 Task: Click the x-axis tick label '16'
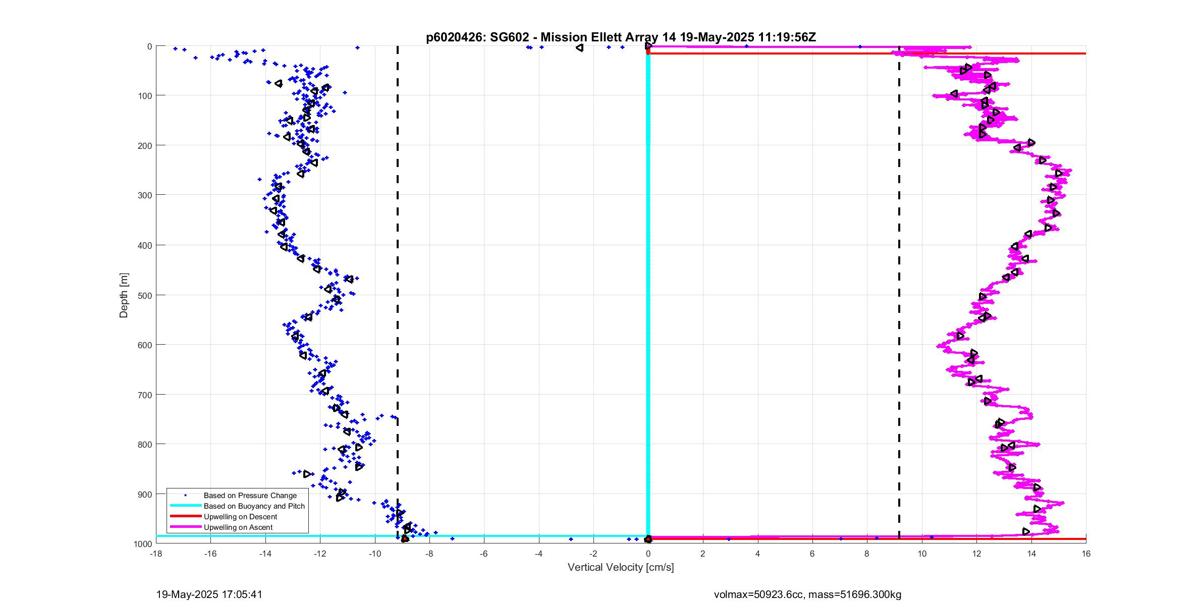pos(1085,553)
